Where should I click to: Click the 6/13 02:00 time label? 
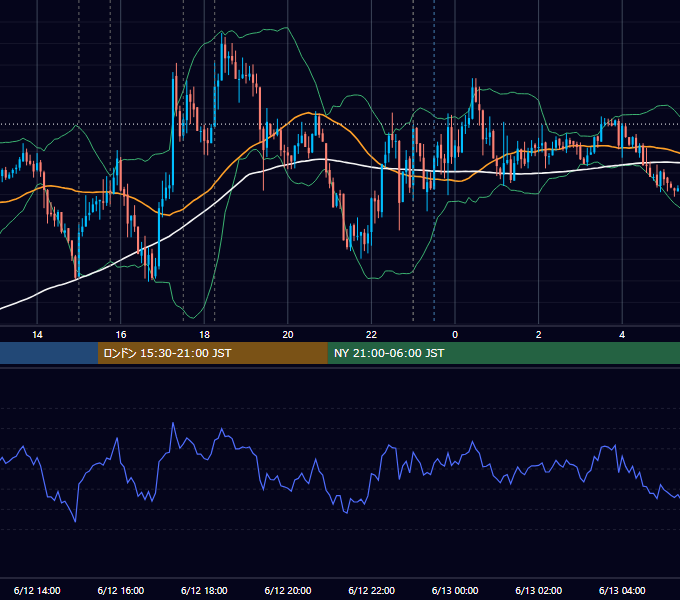[539, 590]
